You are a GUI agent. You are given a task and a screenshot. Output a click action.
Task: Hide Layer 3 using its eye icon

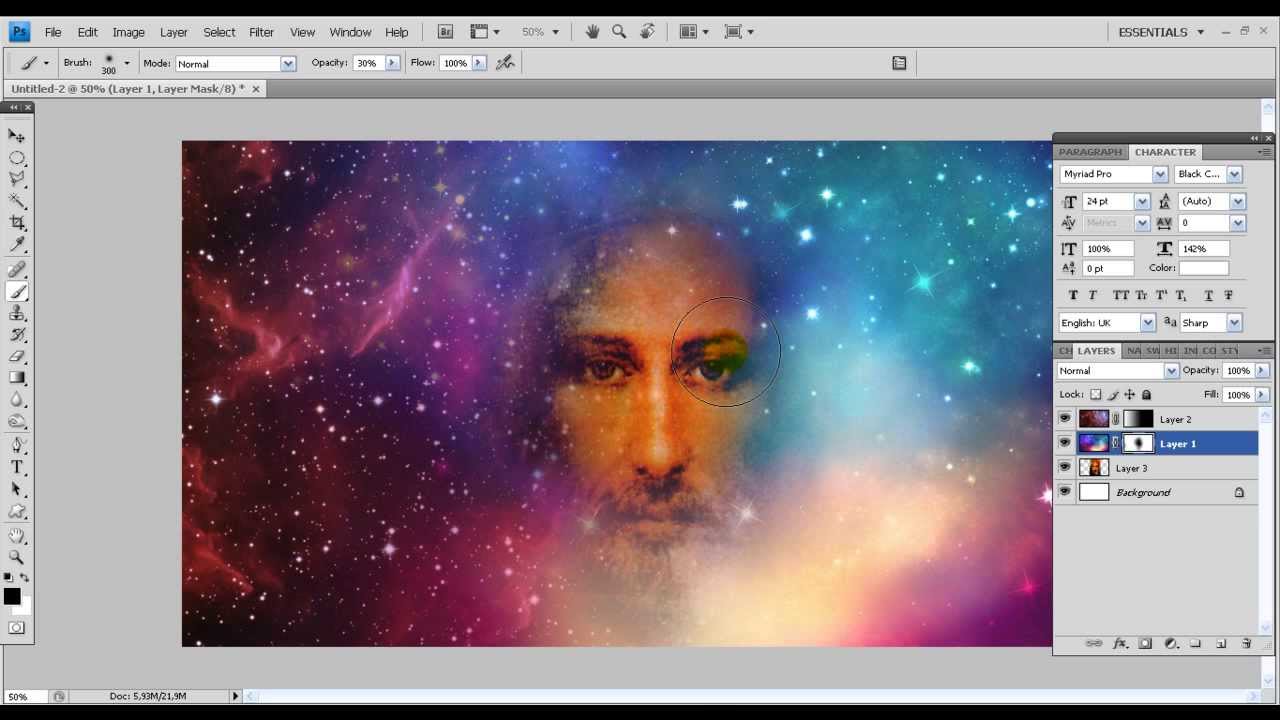point(1065,467)
